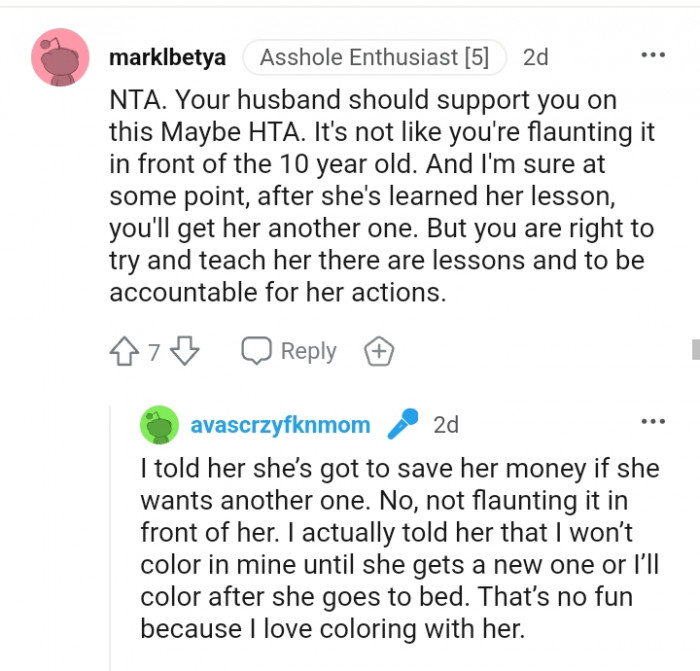Viewport: 700px width, 671px height.
Task: Click the vote count showing 7
Action: click(x=154, y=352)
